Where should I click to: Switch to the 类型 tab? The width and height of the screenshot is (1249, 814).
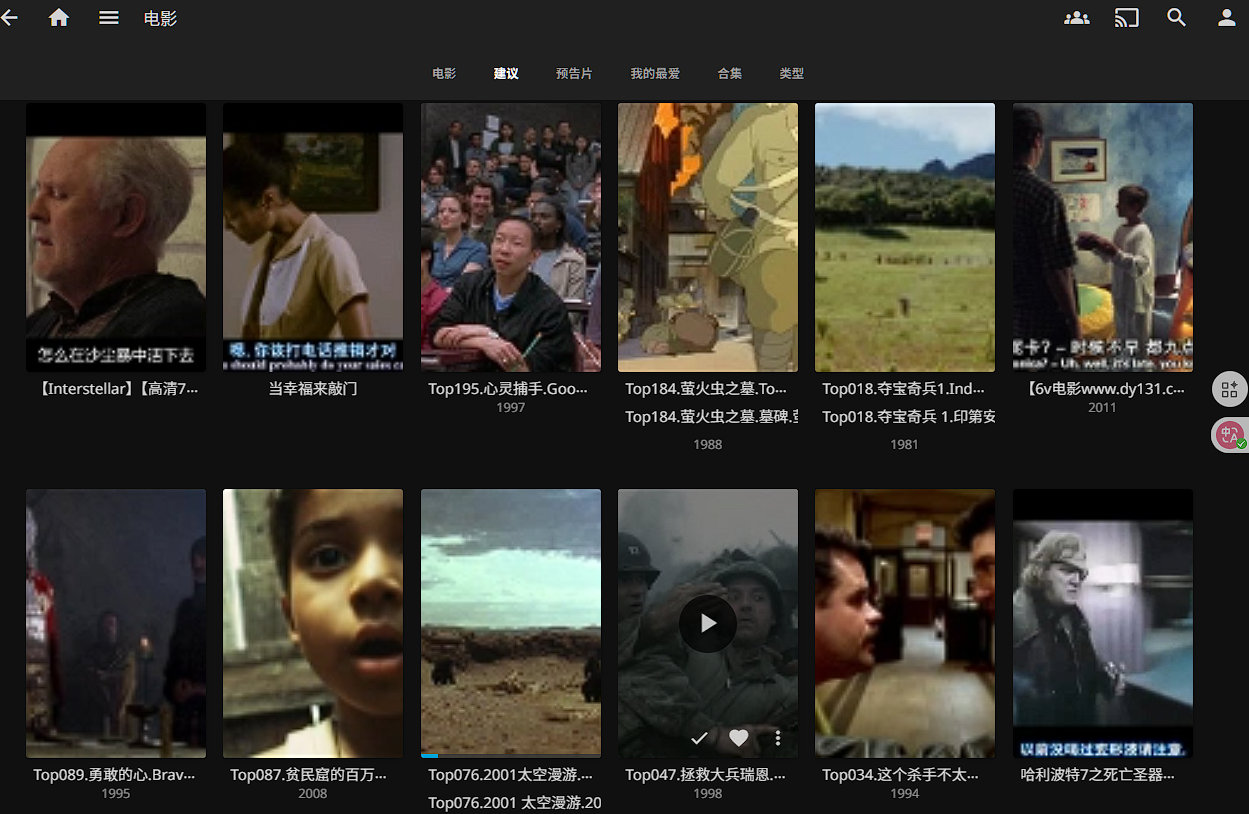(x=792, y=74)
